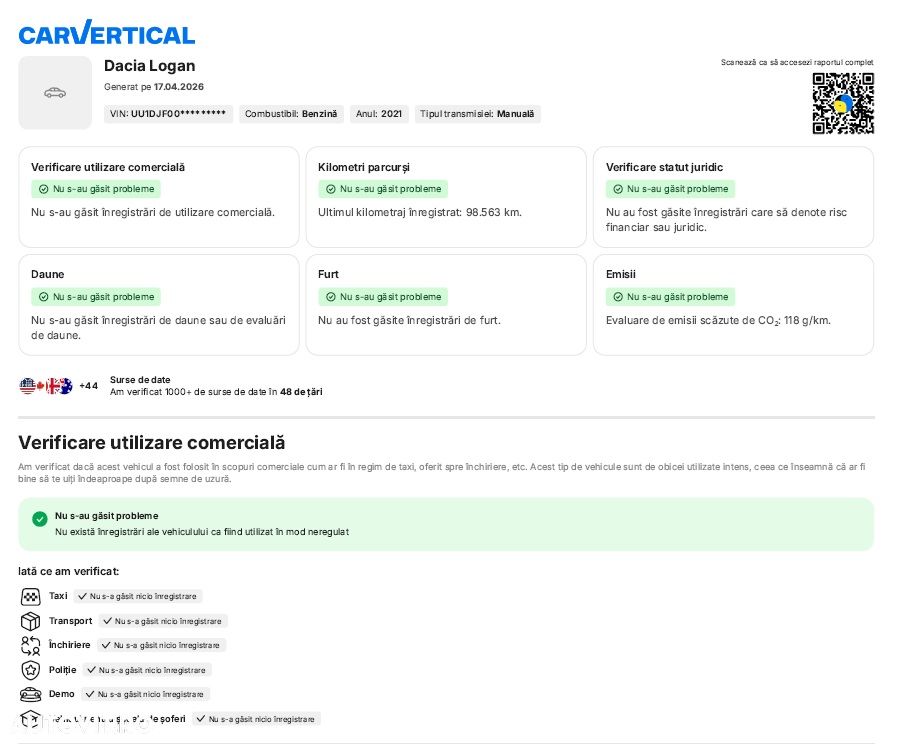Click the generated date 17.04.2026

(179, 87)
